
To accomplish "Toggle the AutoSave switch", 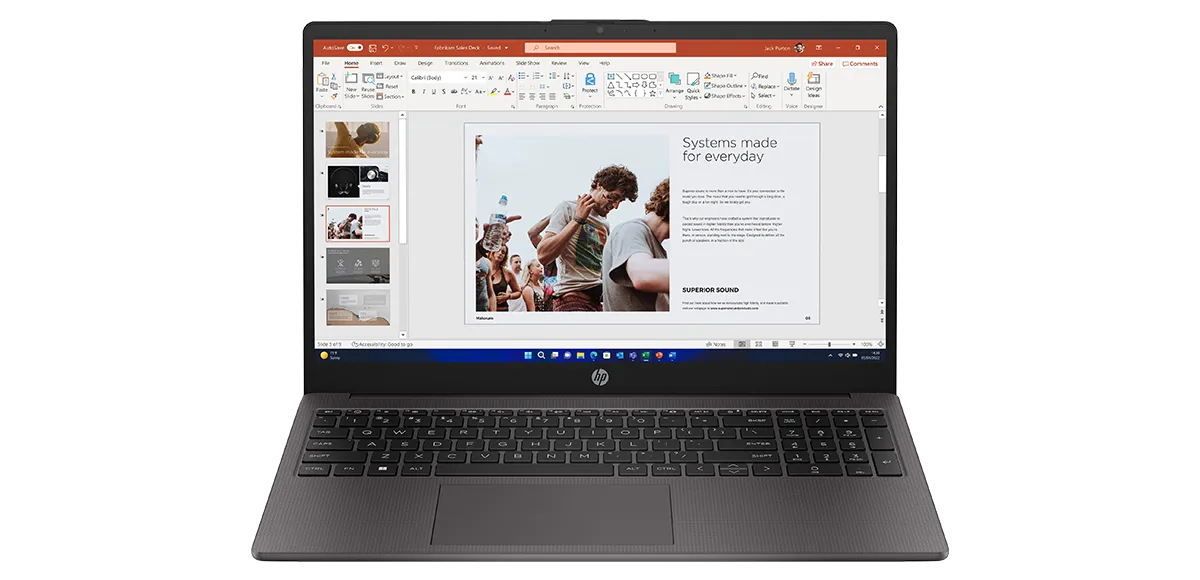I will tap(355, 47).
